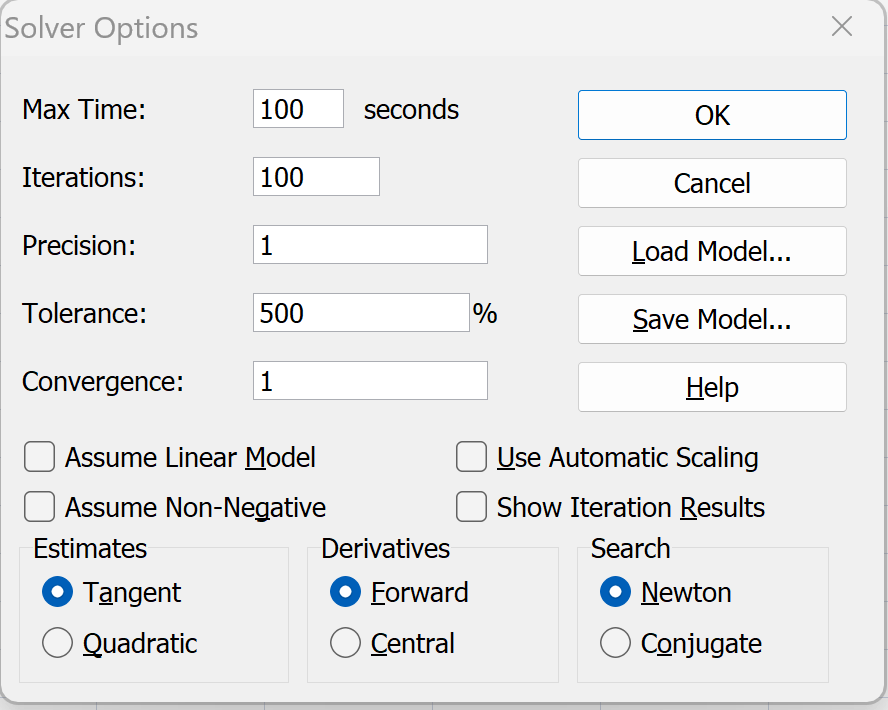Image resolution: width=888 pixels, height=710 pixels.
Task: Open Solver Help
Action: (712, 387)
